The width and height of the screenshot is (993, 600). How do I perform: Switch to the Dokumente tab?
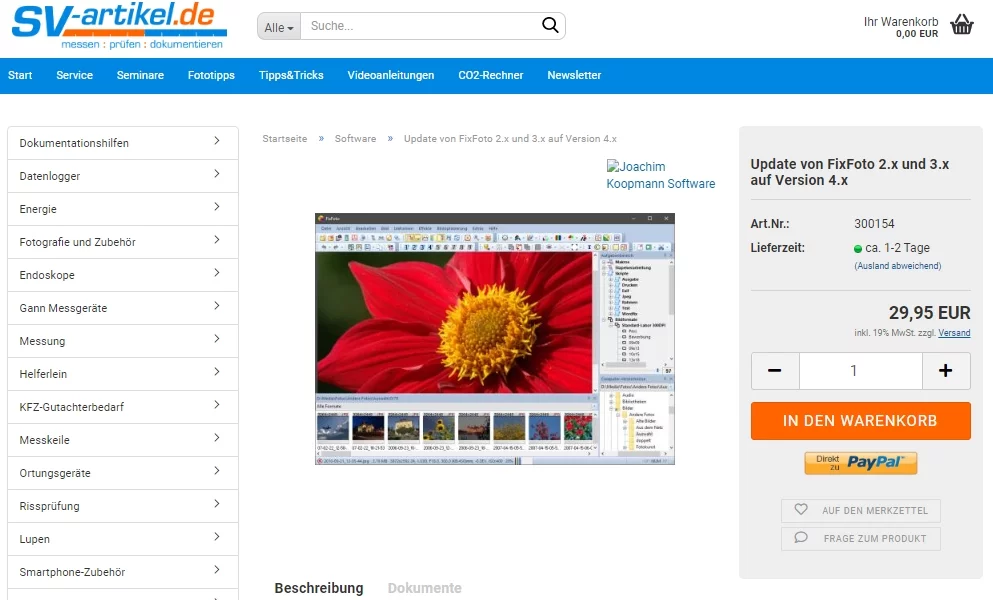pyautogui.click(x=424, y=587)
